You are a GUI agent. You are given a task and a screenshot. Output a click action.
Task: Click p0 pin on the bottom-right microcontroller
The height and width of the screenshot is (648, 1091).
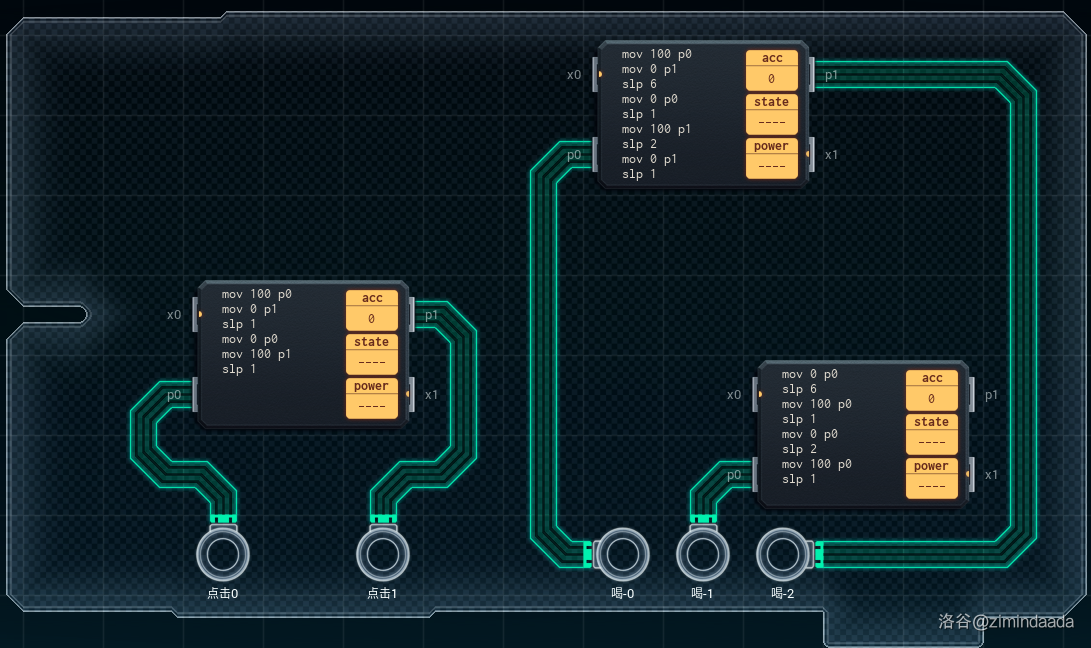pyautogui.click(x=755, y=474)
